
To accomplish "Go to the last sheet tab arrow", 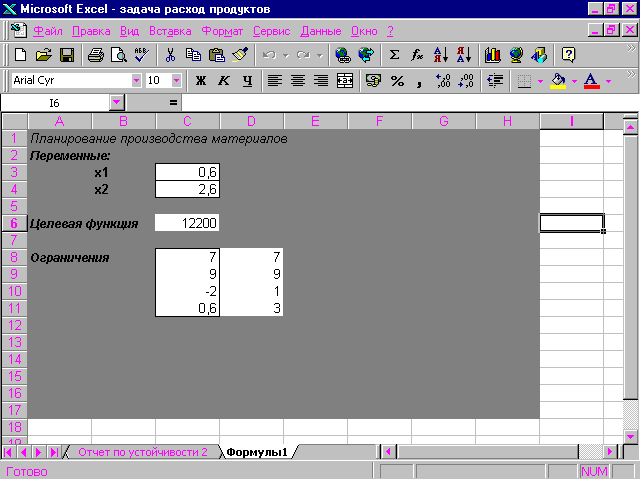I will click(53, 452).
